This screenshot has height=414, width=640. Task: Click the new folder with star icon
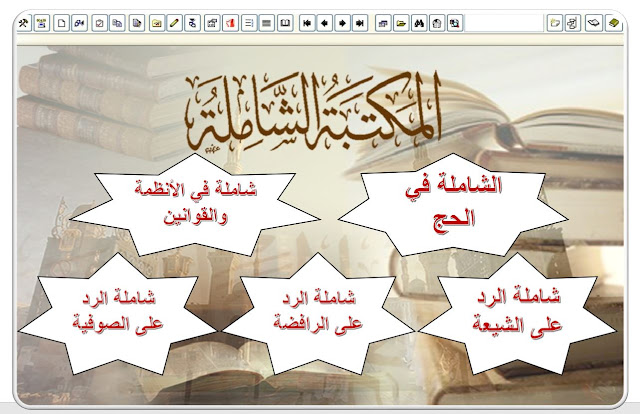(x=554, y=23)
